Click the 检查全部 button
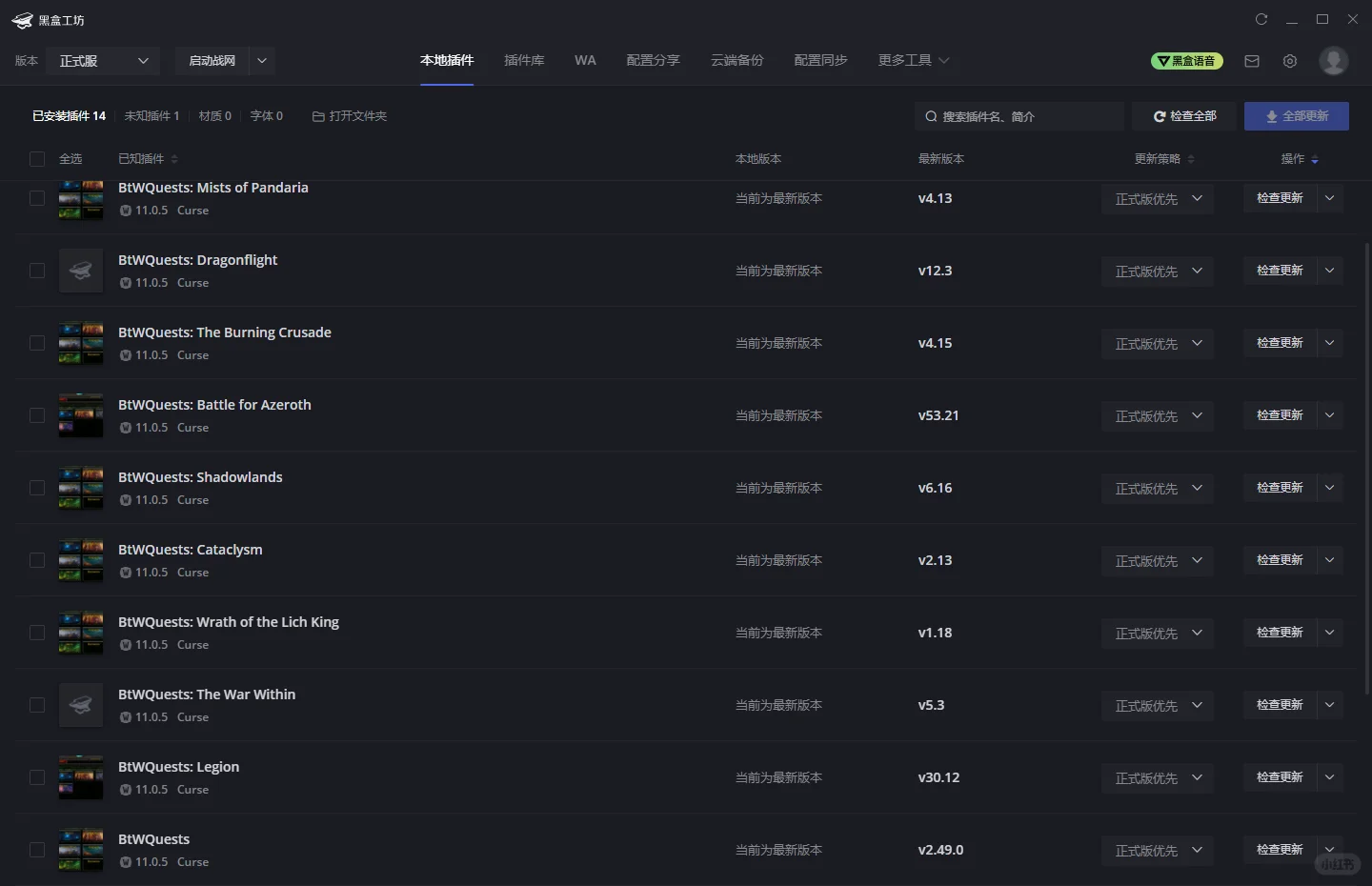Screen dimensions: 1372x886 pos(1184,116)
